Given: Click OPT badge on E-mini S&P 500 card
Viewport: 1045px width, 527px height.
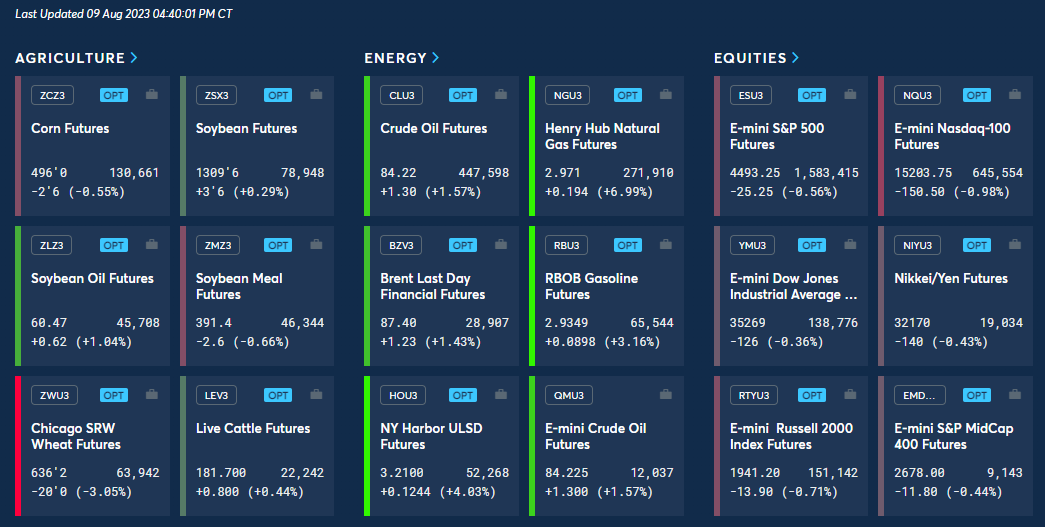Looking at the screenshot, I should pos(812,95).
